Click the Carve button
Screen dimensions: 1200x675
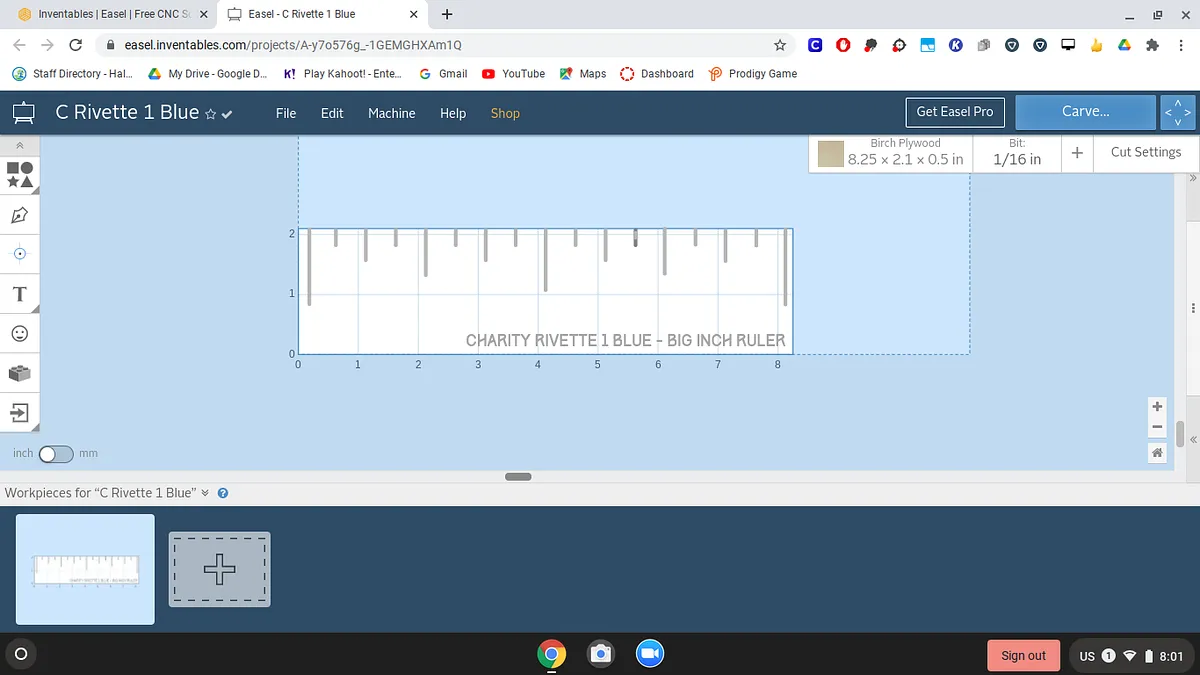[1086, 112]
